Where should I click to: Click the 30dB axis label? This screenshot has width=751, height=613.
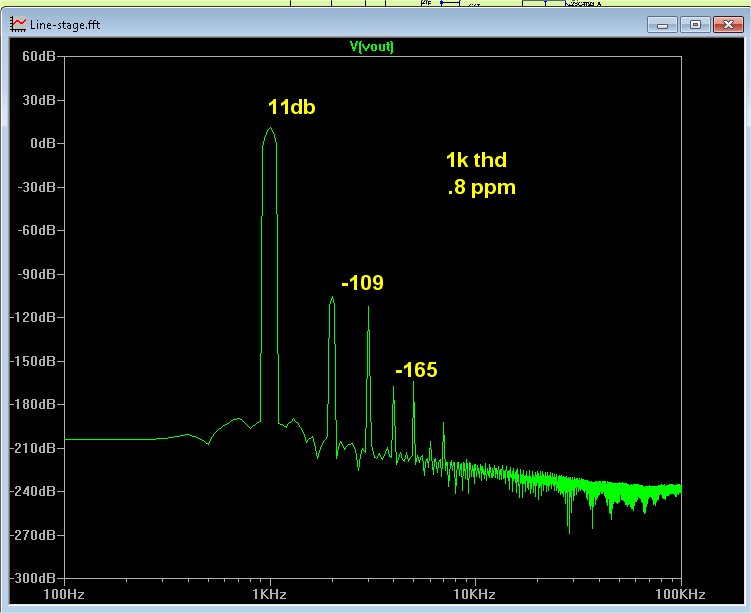(38, 100)
